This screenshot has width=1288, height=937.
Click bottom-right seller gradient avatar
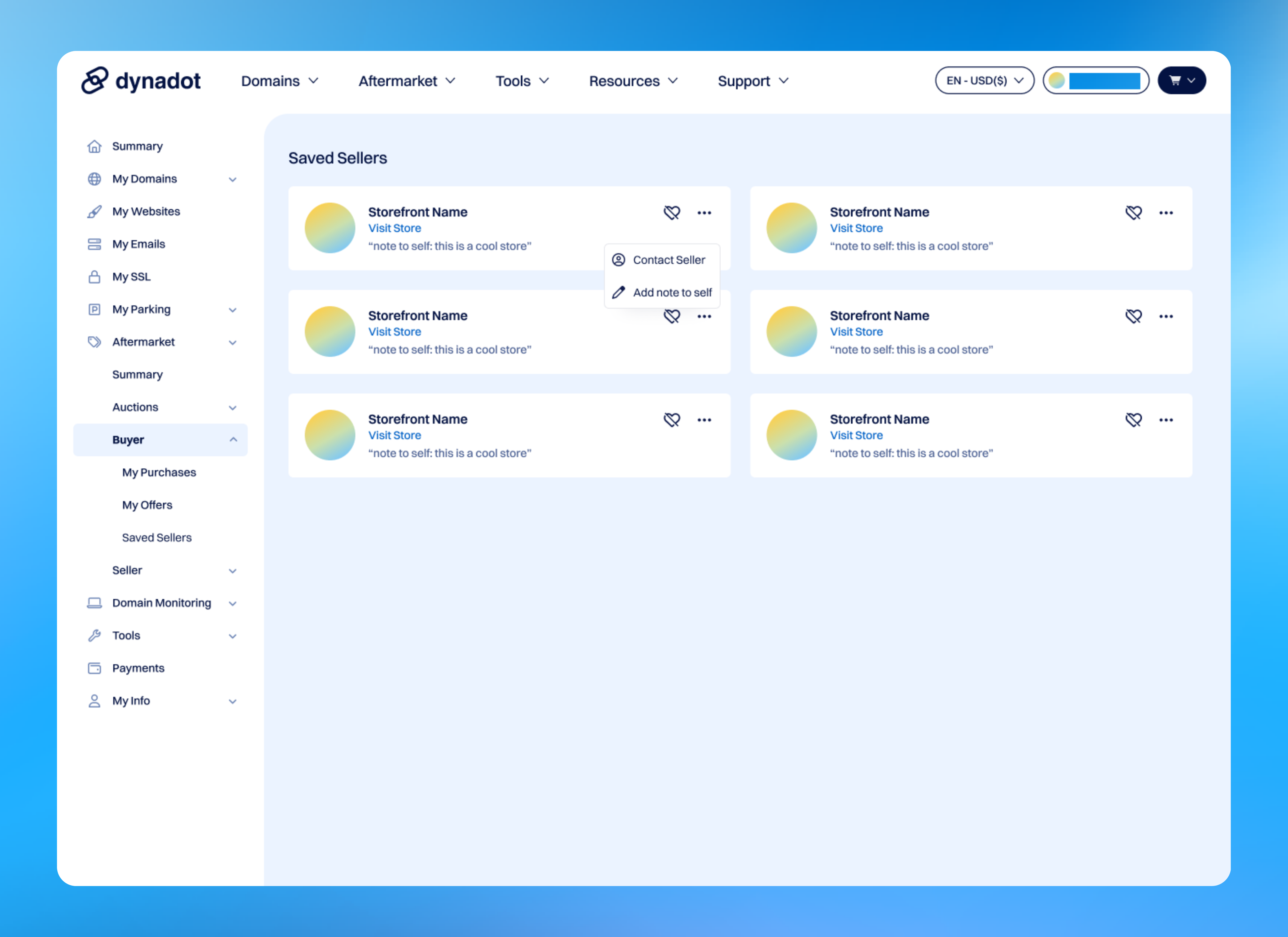792,435
